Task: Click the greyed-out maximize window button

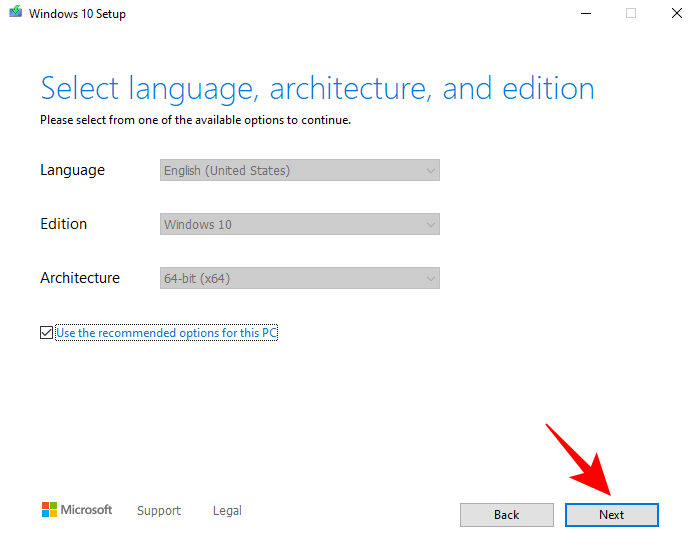Action: point(631,14)
